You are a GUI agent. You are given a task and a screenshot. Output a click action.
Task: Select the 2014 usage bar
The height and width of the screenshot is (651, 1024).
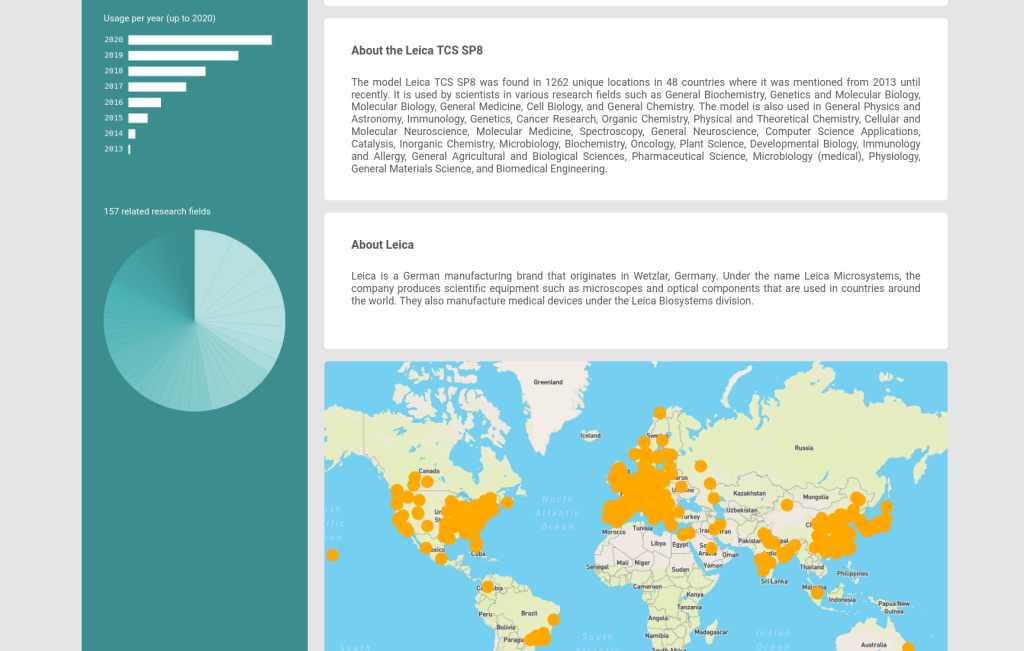(x=132, y=134)
